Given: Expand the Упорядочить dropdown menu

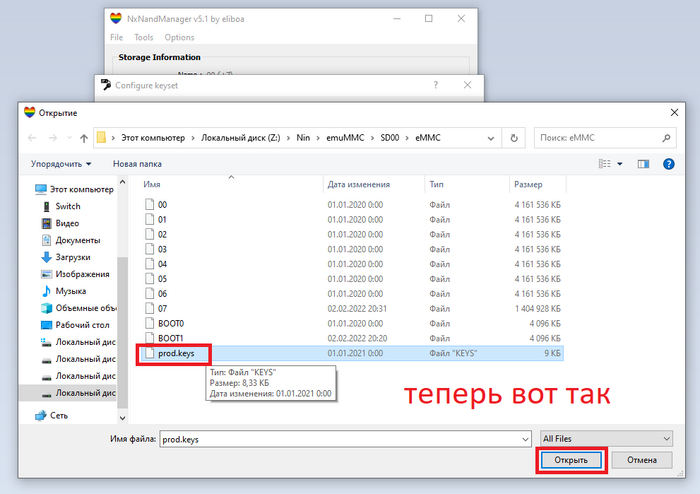Looking at the screenshot, I should [61, 163].
